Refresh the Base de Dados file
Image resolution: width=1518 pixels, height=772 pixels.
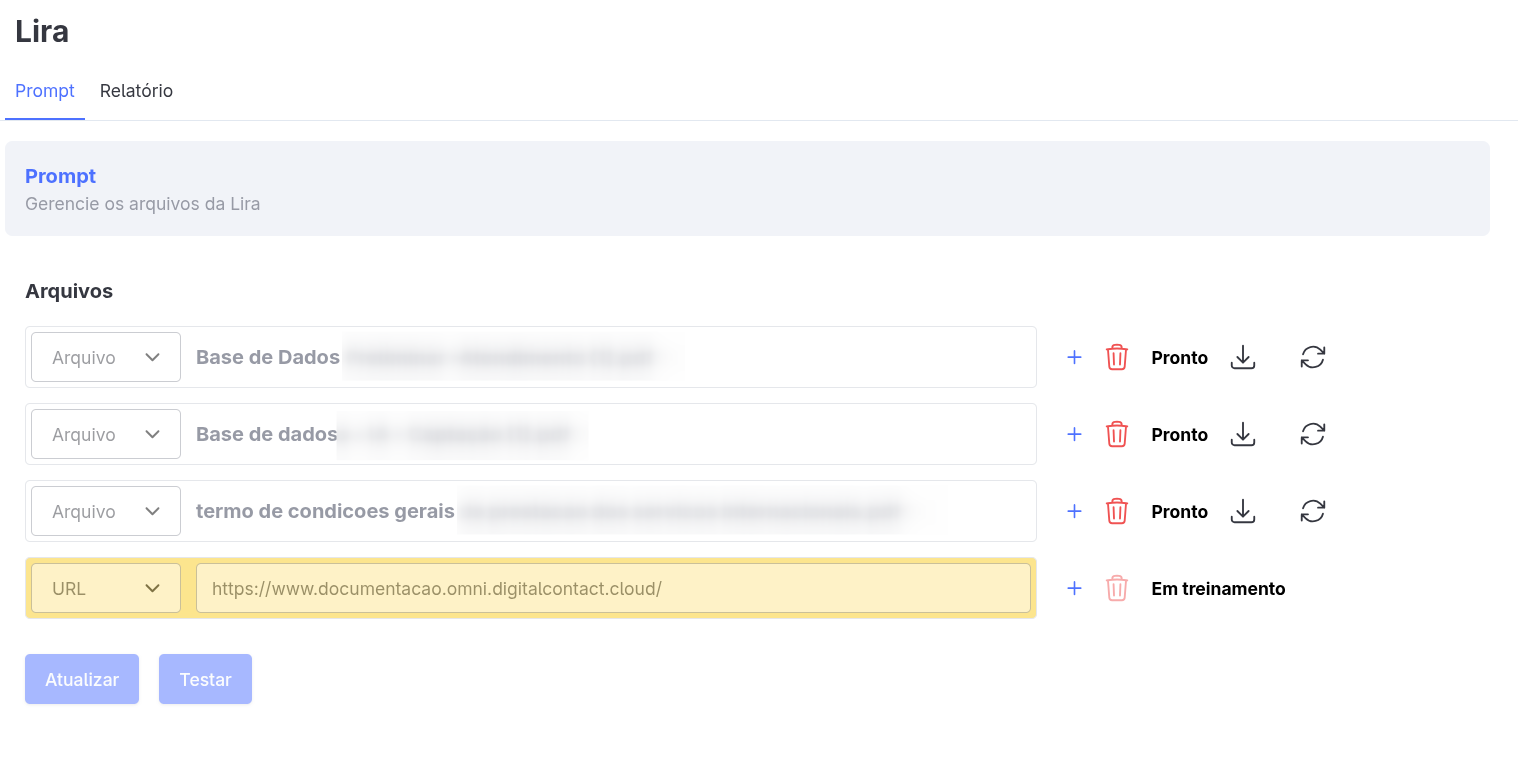[x=1313, y=357]
